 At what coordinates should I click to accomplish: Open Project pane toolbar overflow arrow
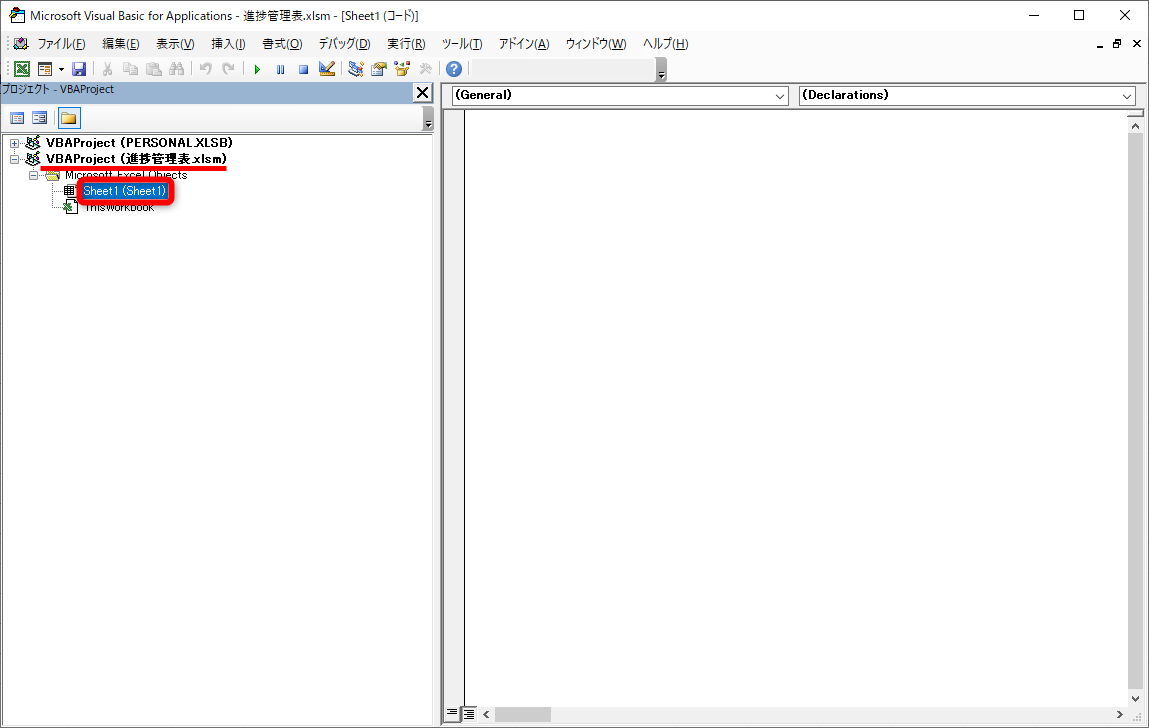coord(429,120)
